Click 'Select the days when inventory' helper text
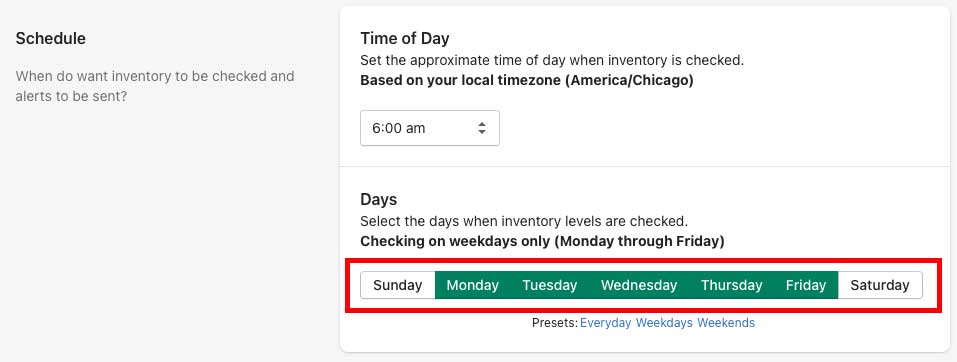This screenshot has width=957, height=362. 524,221
